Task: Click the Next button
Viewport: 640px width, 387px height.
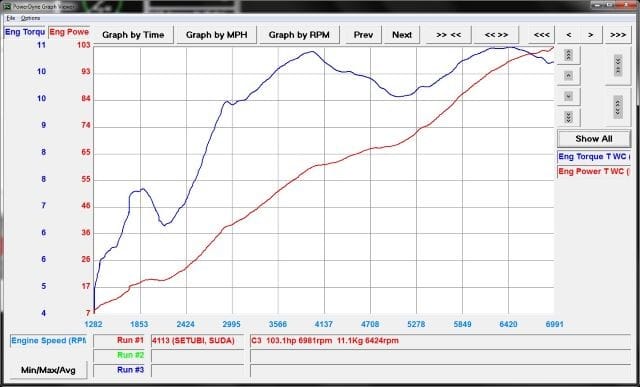Action: pyautogui.click(x=402, y=35)
